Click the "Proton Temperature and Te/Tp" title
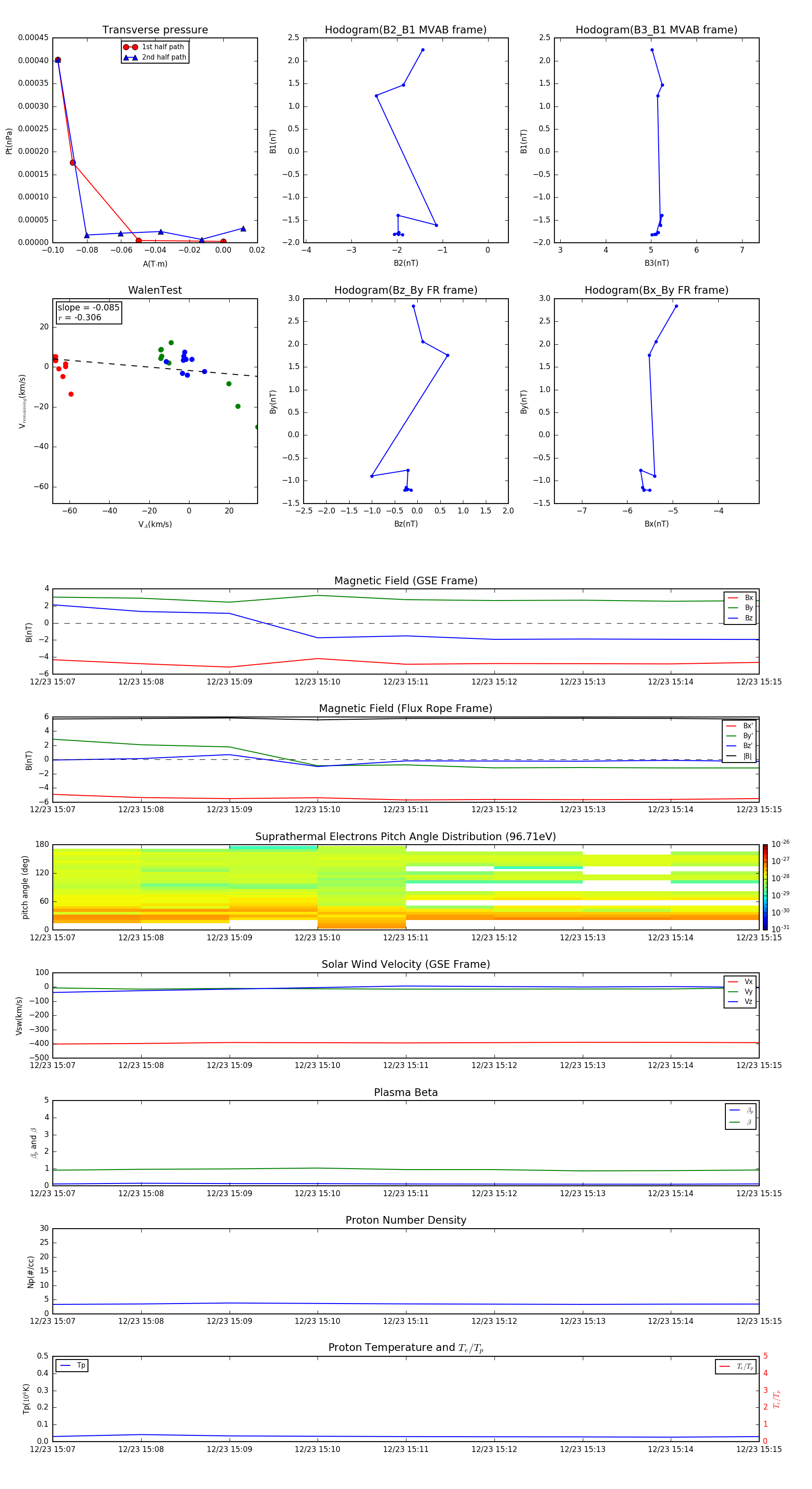Viewport: 812px width, 1489px height. tap(406, 1348)
